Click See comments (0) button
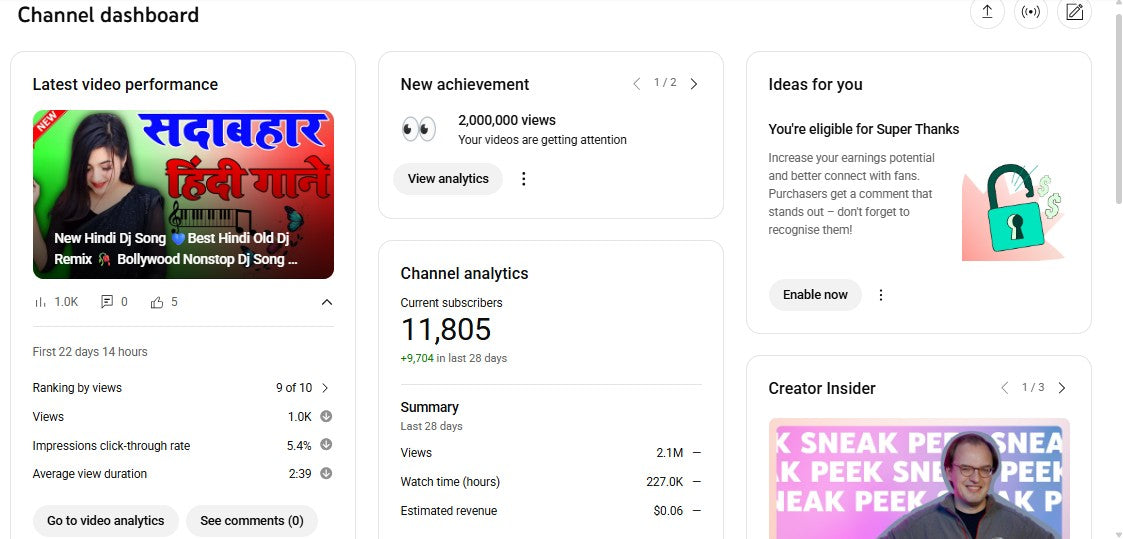Image resolution: width=1123 pixels, height=539 pixels. point(252,521)
